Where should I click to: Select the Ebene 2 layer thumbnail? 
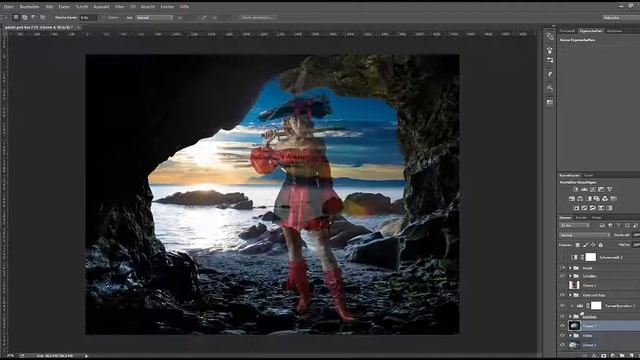tap(574, 345)
